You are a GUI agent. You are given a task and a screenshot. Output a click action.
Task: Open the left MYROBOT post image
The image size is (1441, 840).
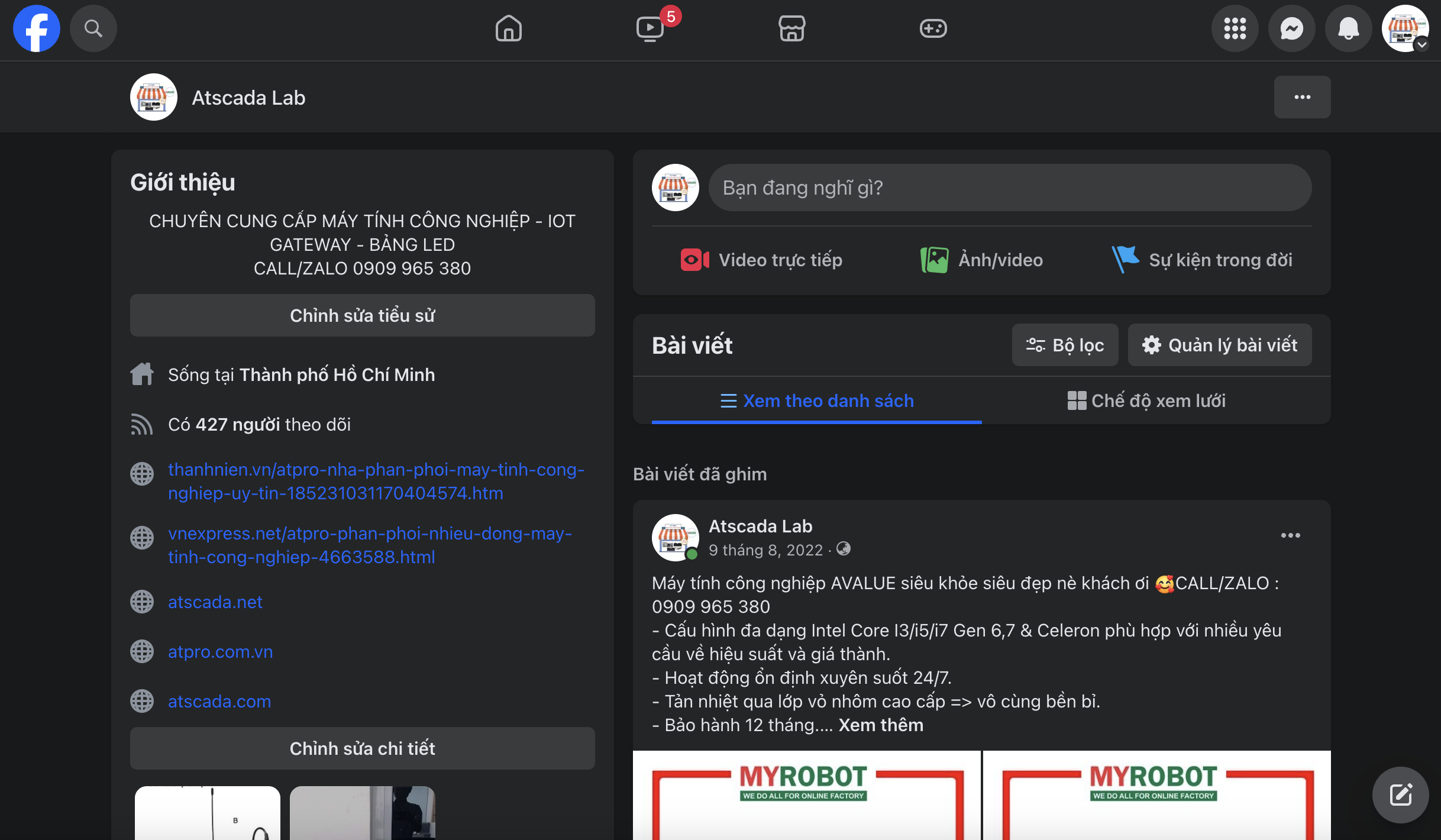pos(806,795)
